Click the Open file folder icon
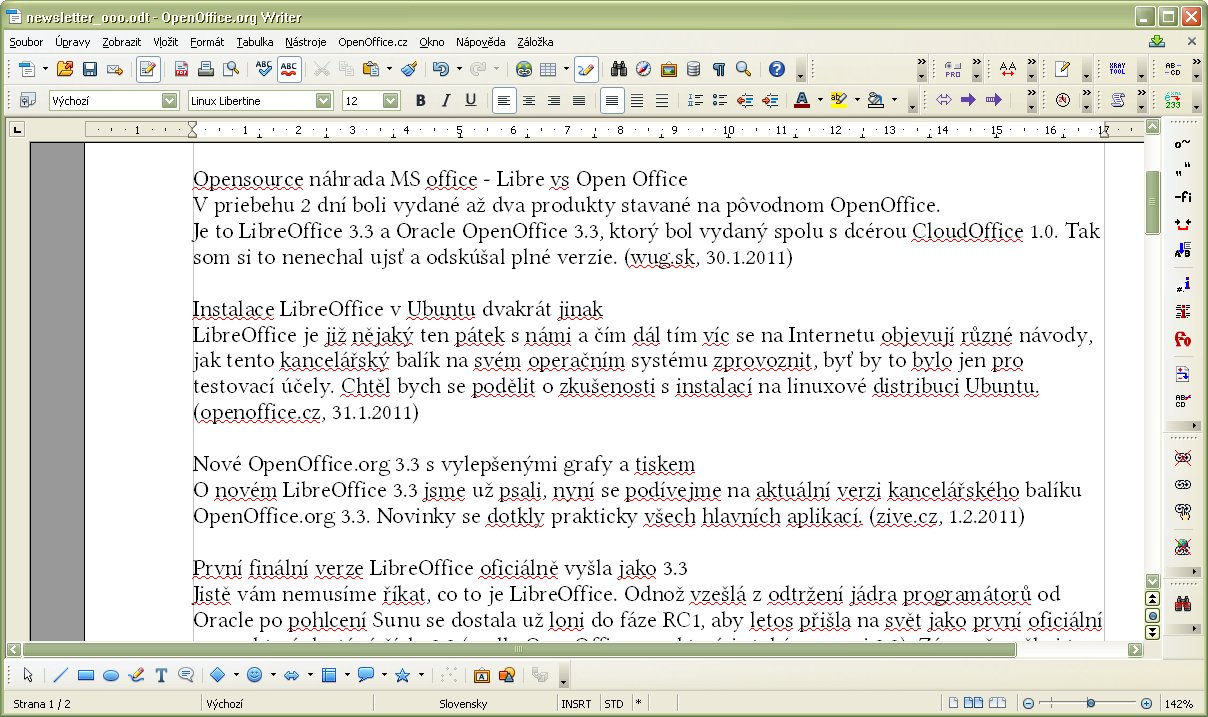This screenshot has width=1208, height=717. pyautogui.click(x=65, y=69)
